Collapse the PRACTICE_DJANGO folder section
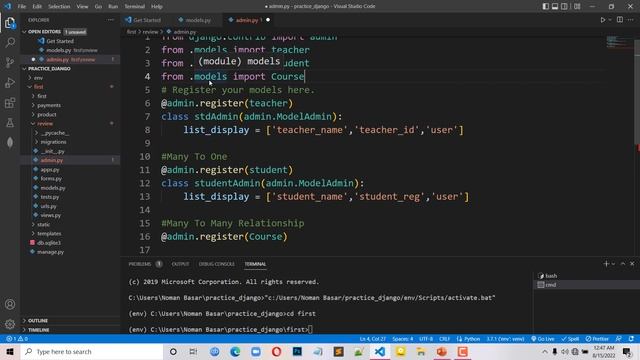Viewport: 640px width, 360px height. click(x=24, y=69)
